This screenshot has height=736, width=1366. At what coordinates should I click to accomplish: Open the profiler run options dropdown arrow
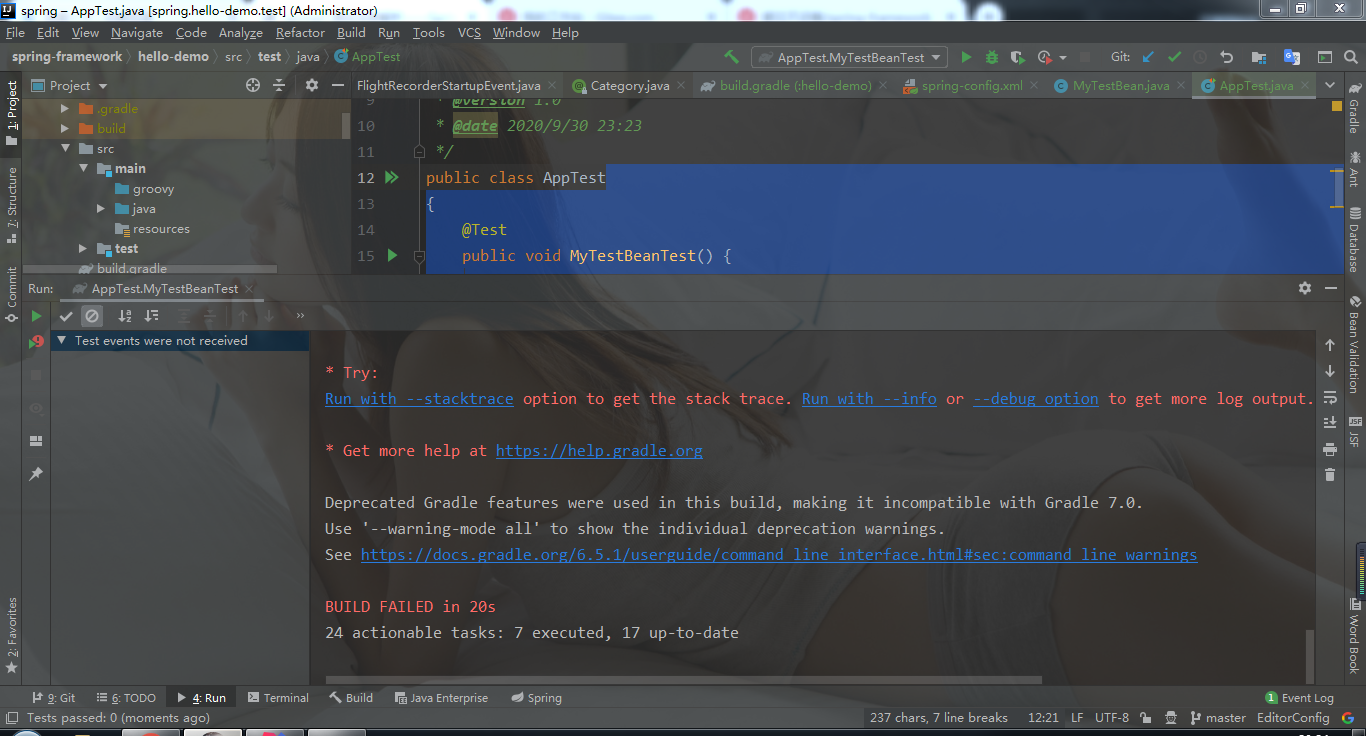click(1062, 58)
